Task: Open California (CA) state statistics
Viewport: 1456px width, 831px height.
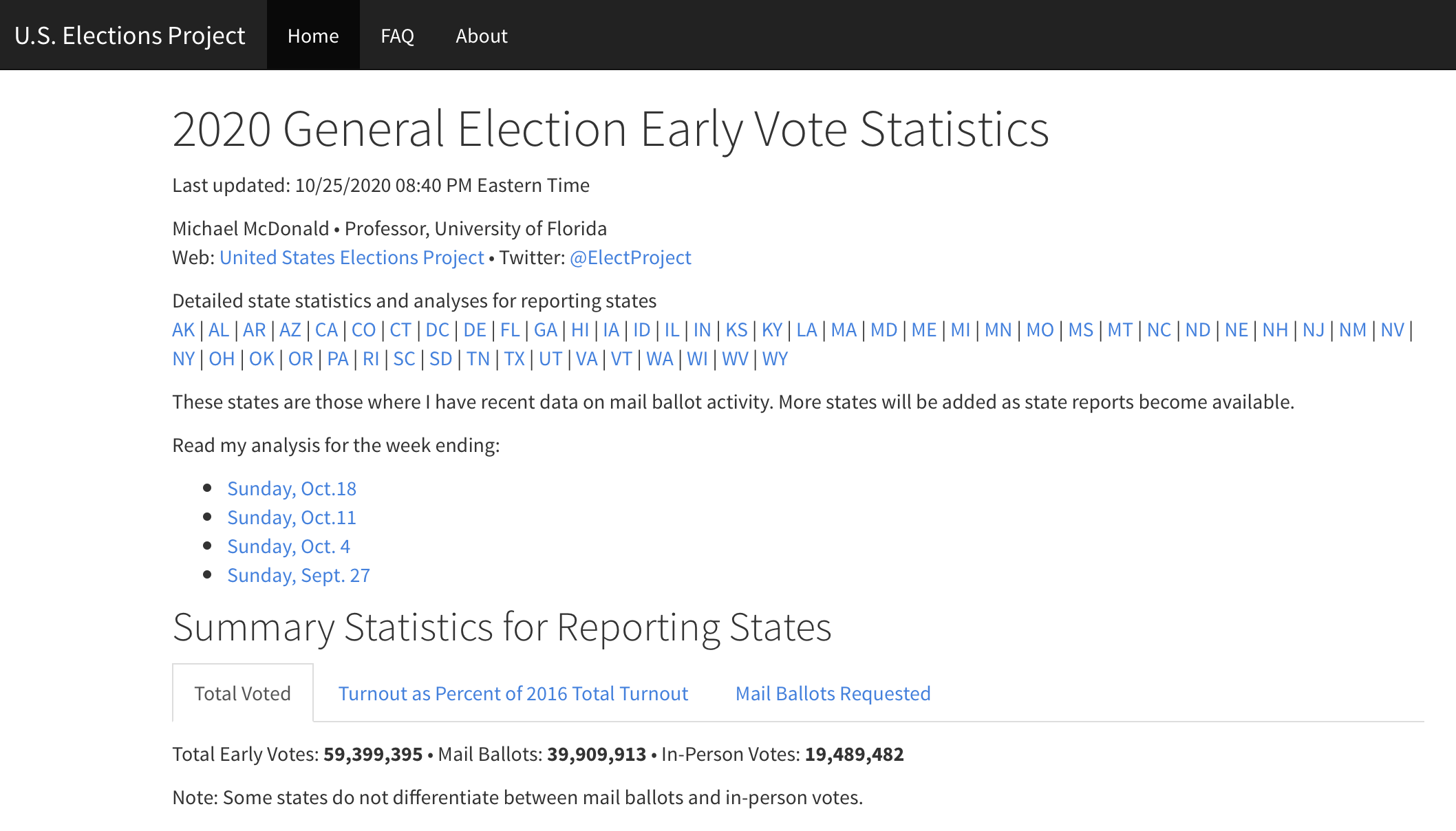Action: coord(326,330)
